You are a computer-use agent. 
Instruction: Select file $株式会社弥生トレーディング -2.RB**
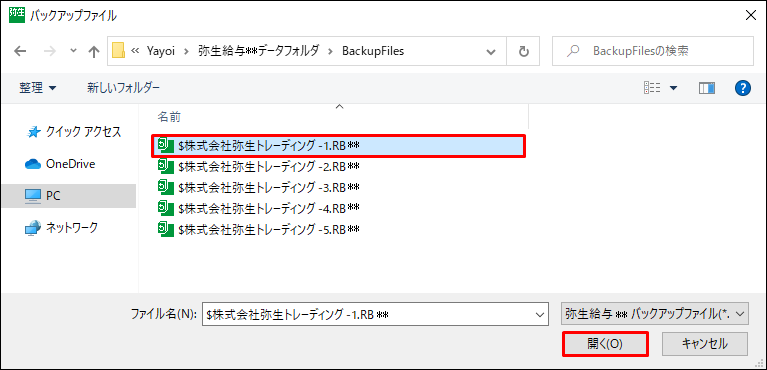coord(269,166)
